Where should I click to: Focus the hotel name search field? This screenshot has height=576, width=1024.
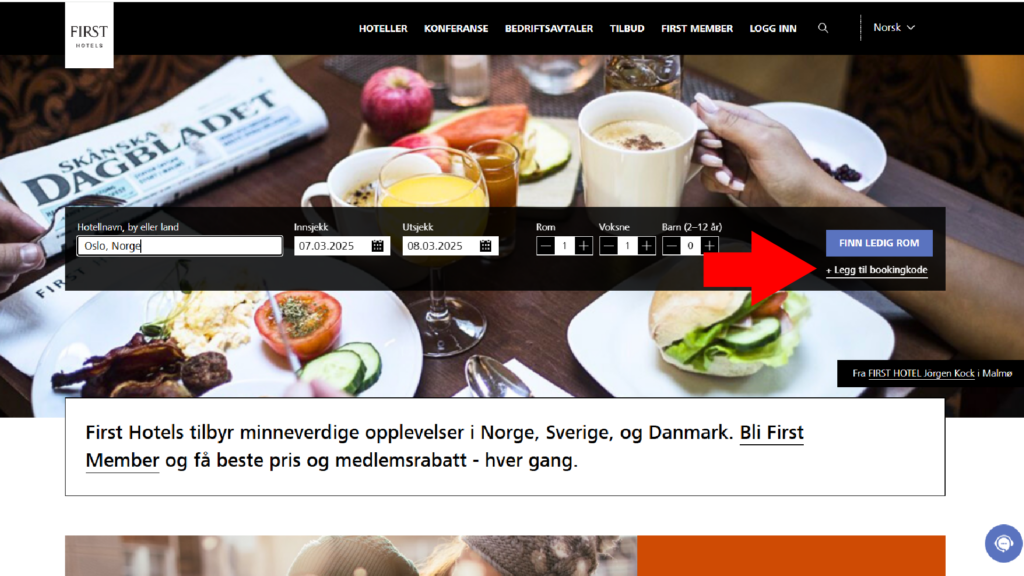180,246
